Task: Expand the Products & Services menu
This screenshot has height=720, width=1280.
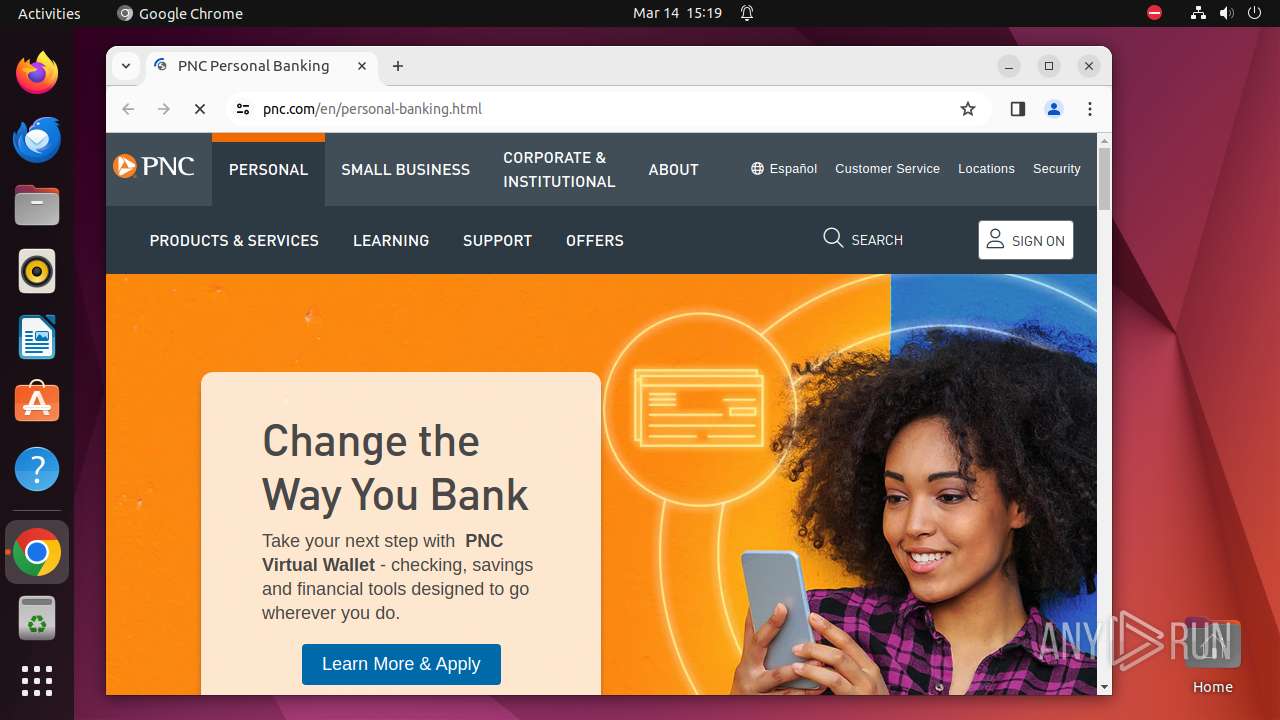Action: 234,241
